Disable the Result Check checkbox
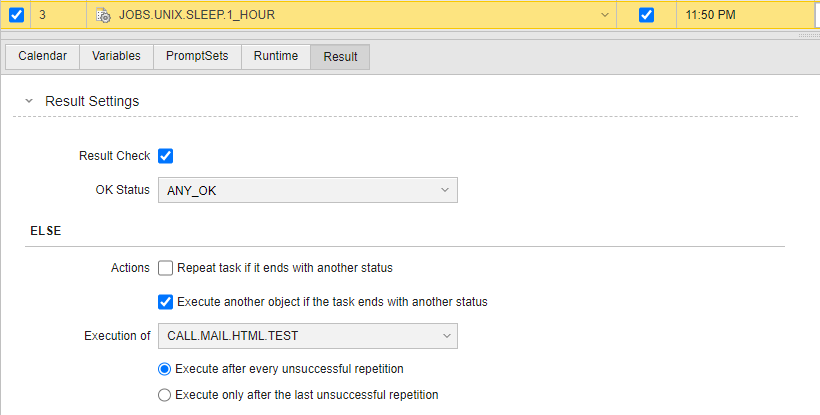This screenshot has height=415, width=820. pyautogui.click(x=166, y=156)
